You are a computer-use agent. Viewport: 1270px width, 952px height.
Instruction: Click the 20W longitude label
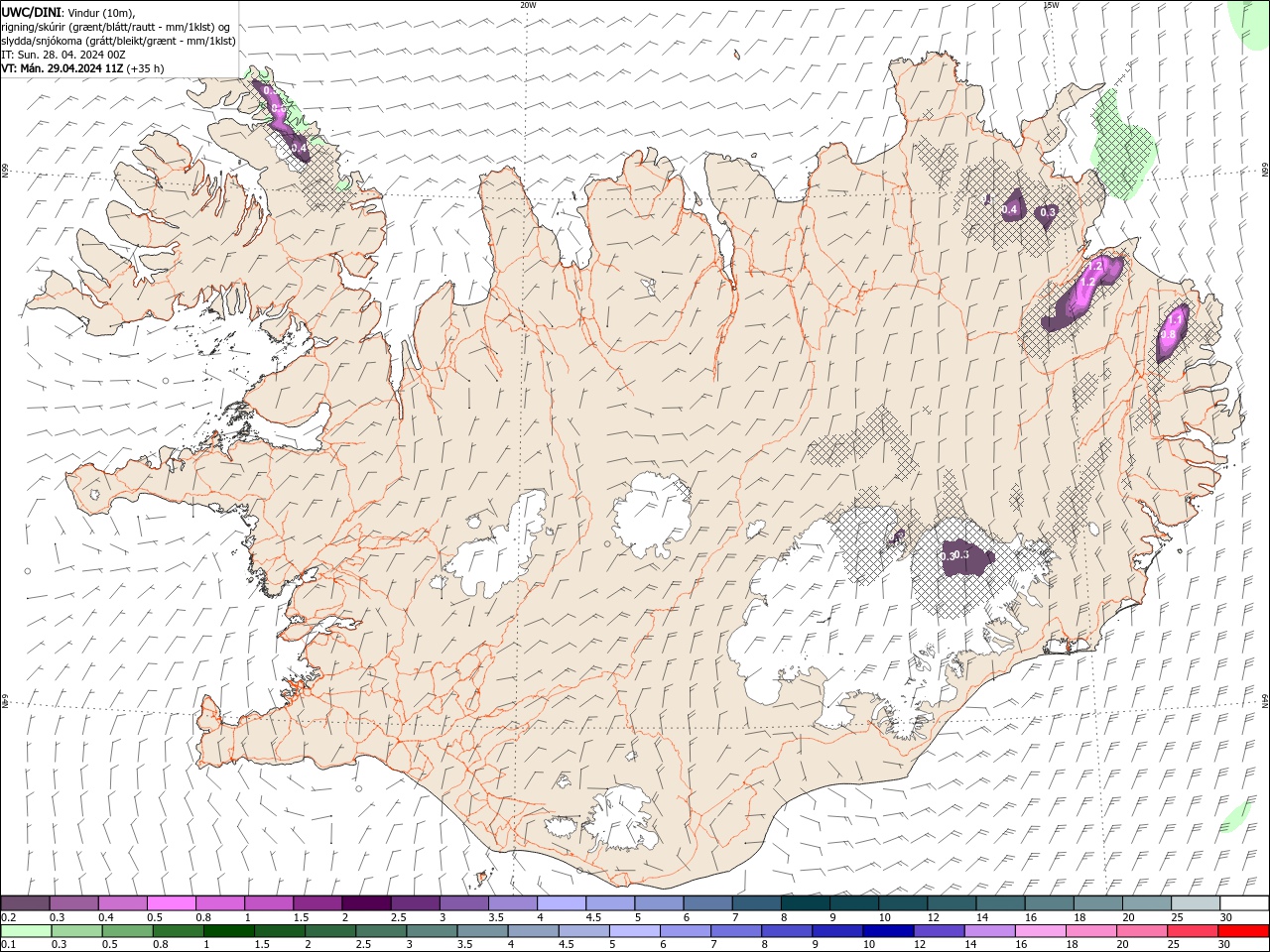tap(528, 5)
